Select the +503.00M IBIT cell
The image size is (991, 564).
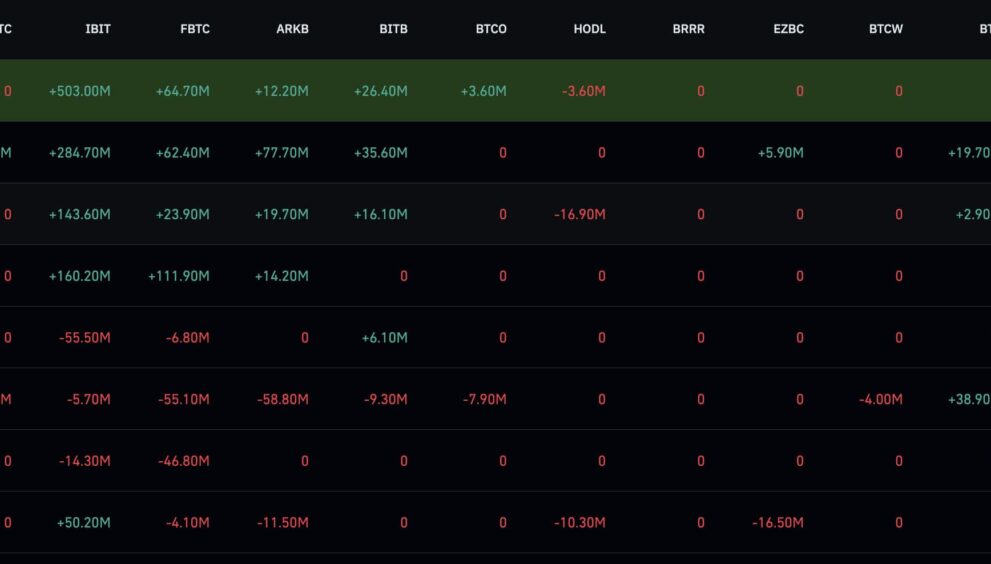[80, 91]
